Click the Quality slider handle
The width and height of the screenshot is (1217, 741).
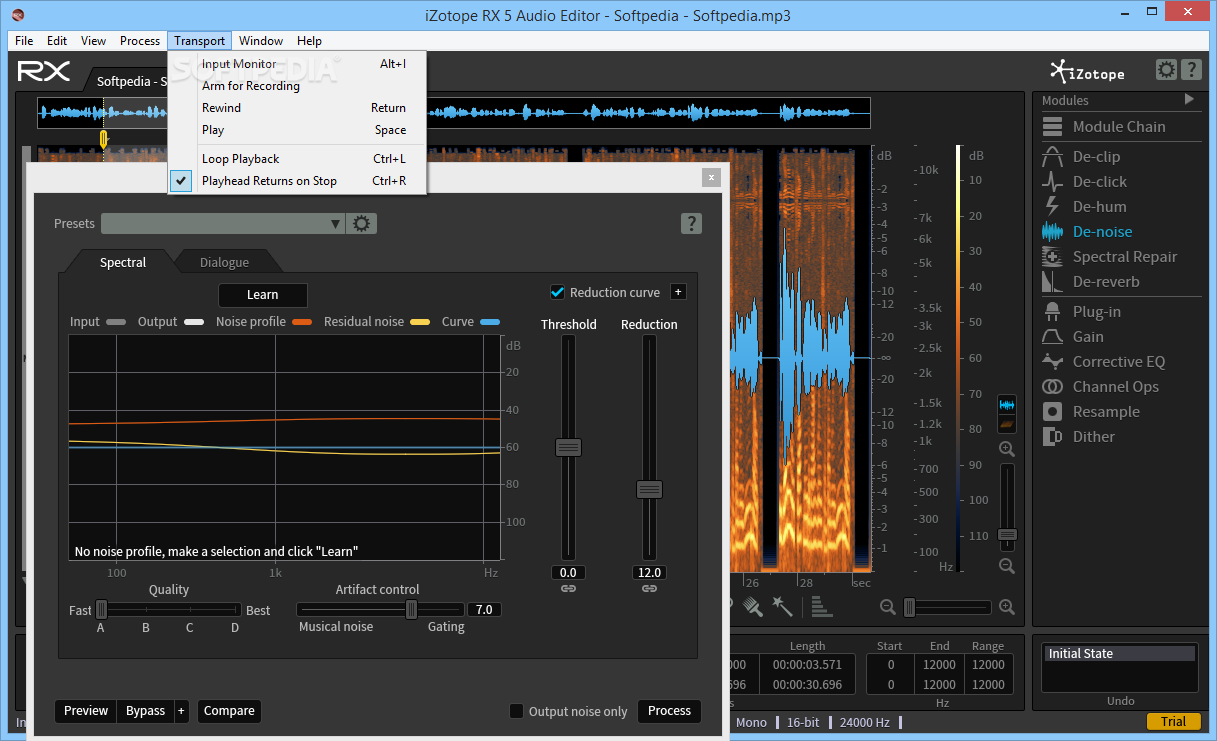coord(101,609)
